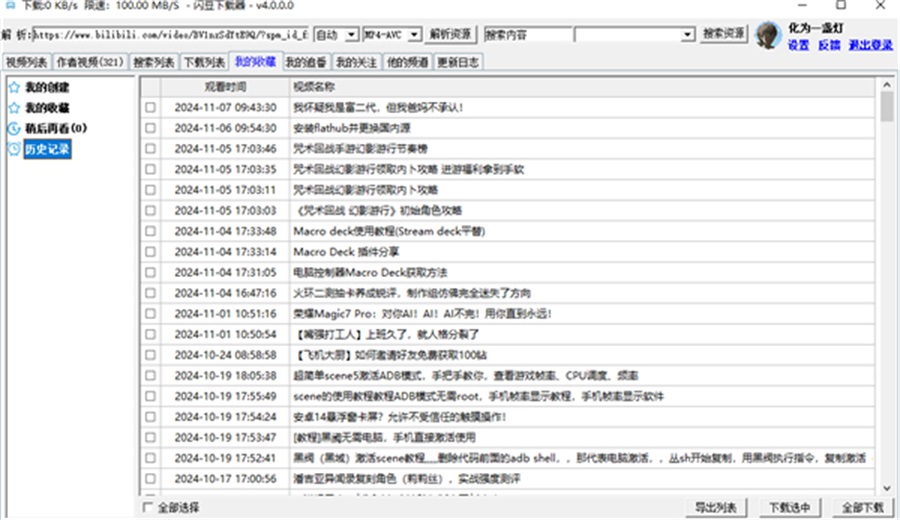Click the 视频名称 column header
Viewport: 900px width, 520px height.
582,87
